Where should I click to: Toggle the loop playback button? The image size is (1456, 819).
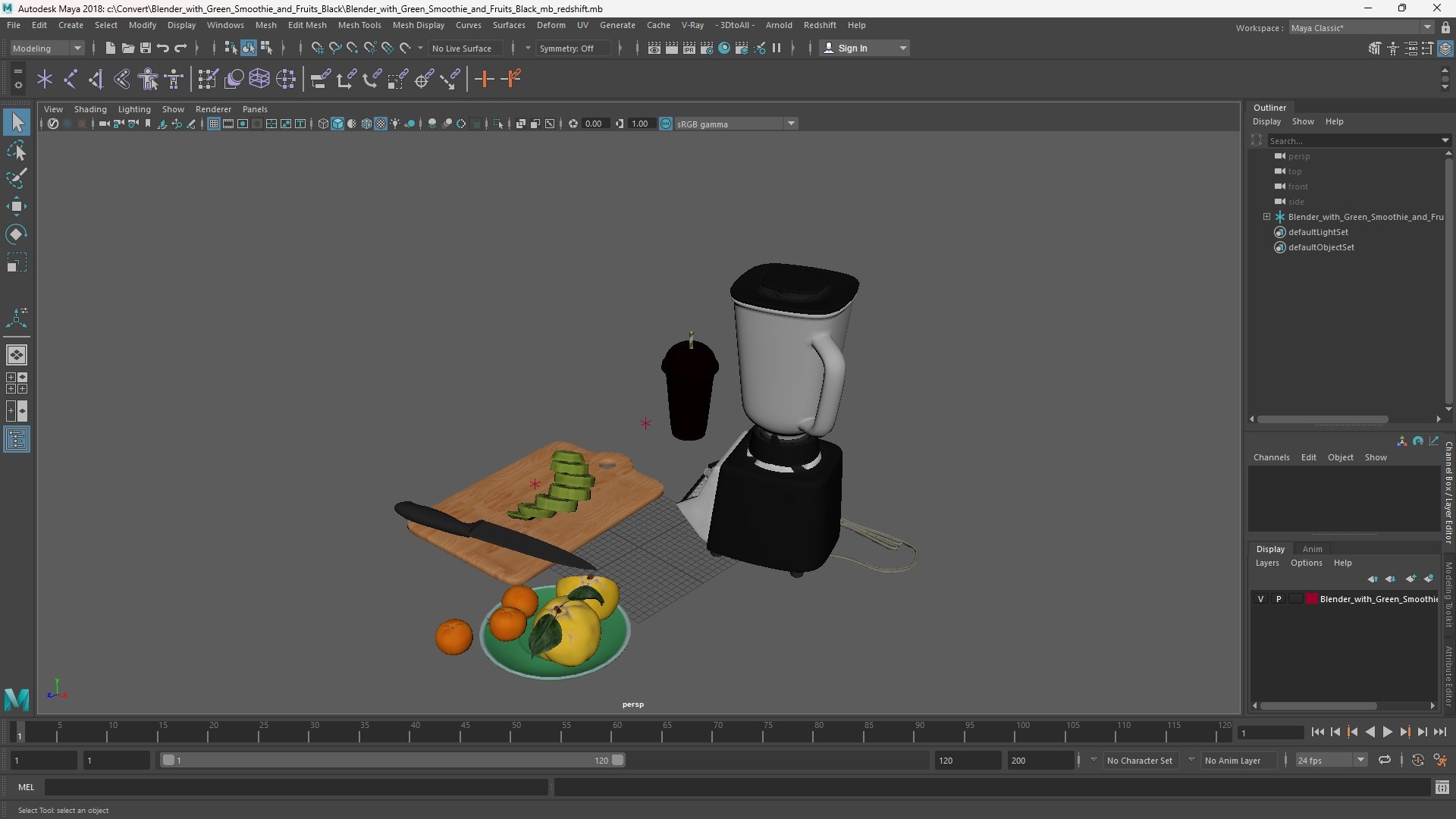(1384, 760)
